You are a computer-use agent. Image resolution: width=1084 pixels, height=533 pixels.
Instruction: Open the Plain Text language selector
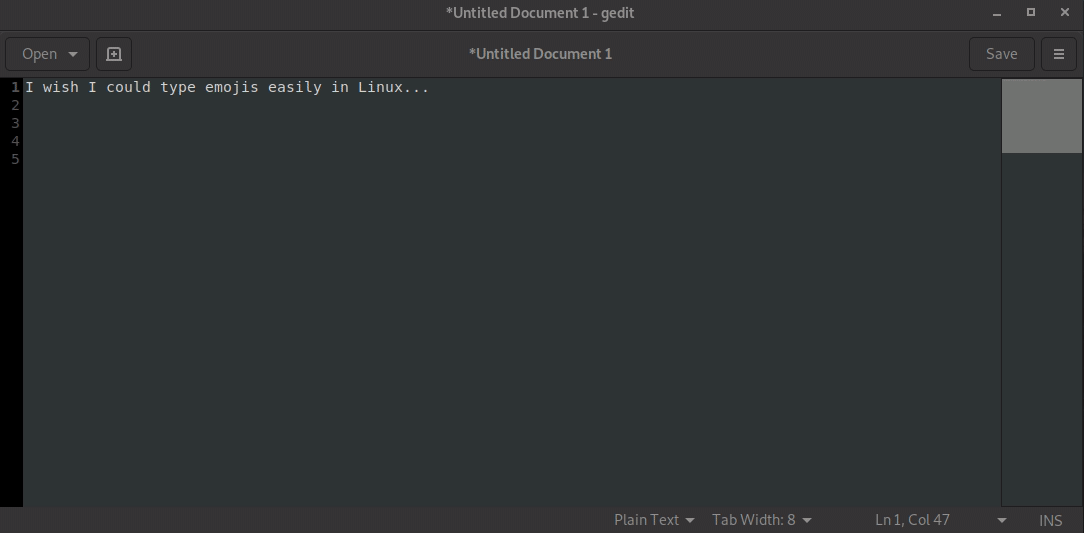point(654,520)
